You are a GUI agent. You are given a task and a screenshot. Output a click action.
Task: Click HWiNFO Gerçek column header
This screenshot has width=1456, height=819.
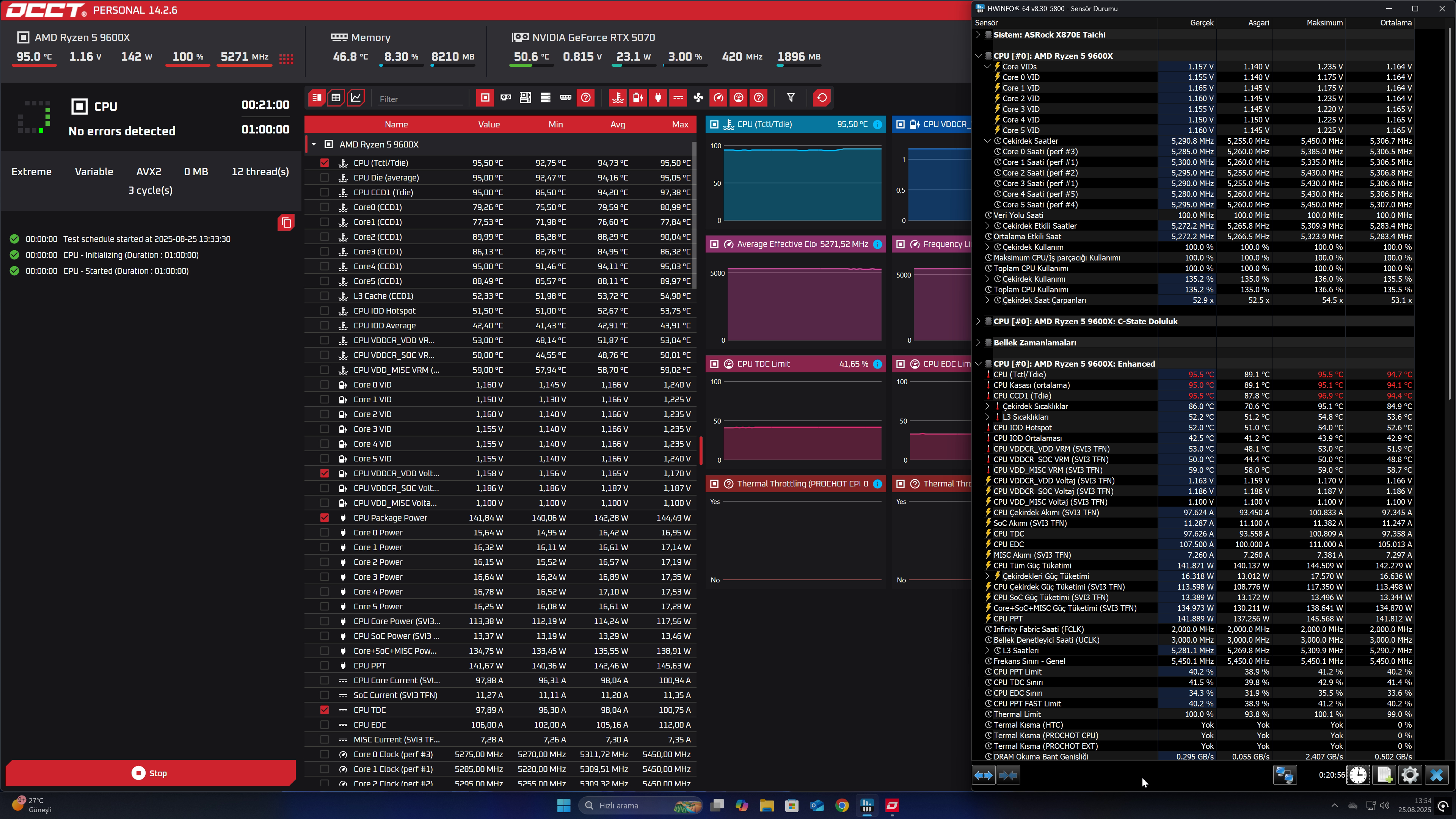click(1202, 23)
